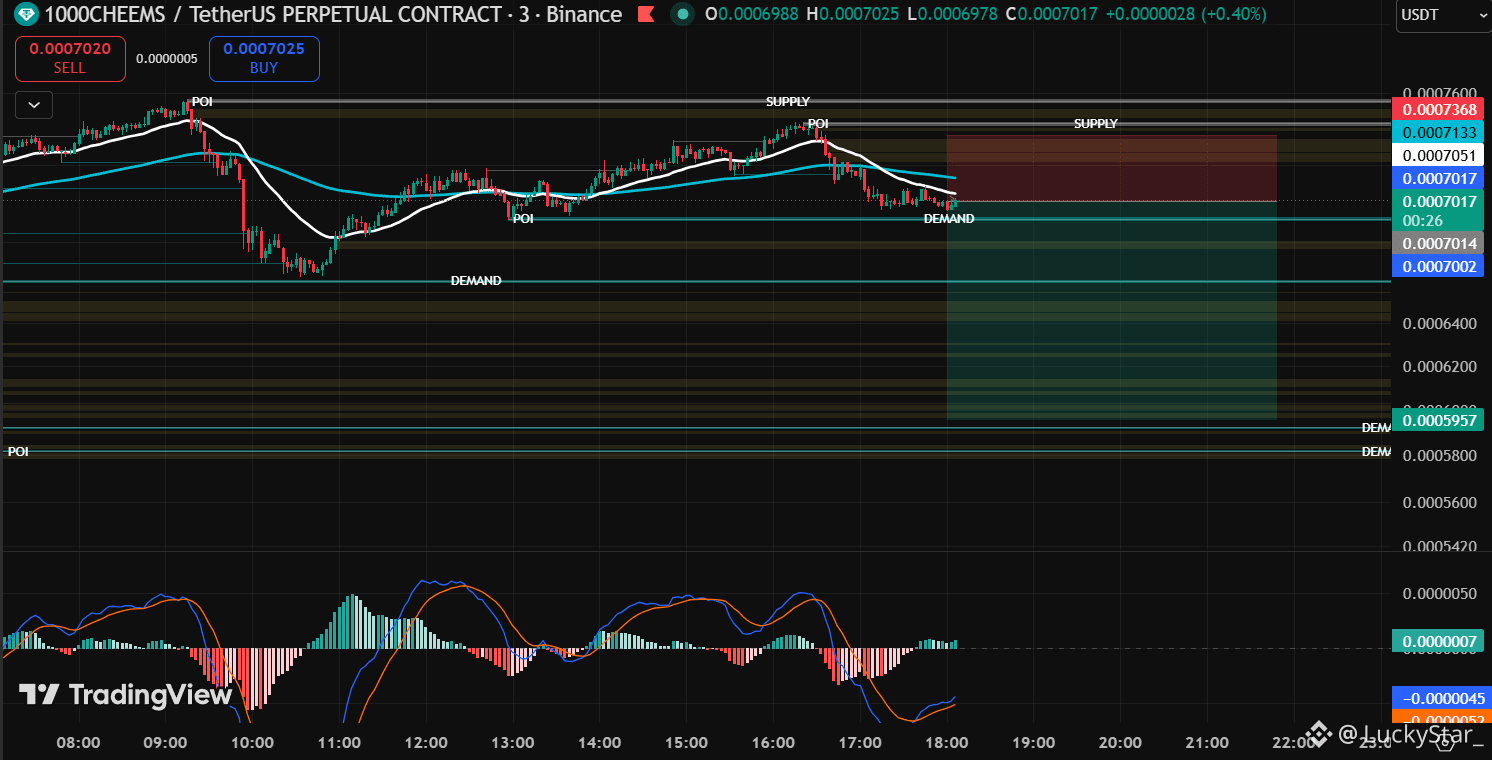Click the Binance exchange name in the title
The width and height of the screenshot is (1492, 760).
[x=586, y=14]
